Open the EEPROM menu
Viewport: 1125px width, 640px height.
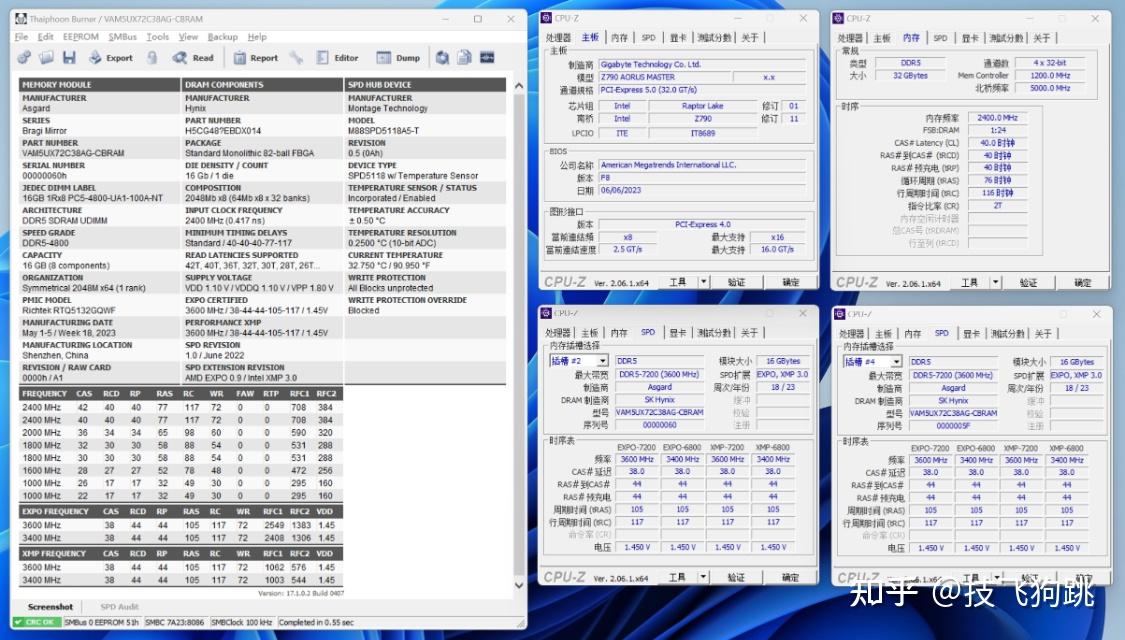click(80, 37)
